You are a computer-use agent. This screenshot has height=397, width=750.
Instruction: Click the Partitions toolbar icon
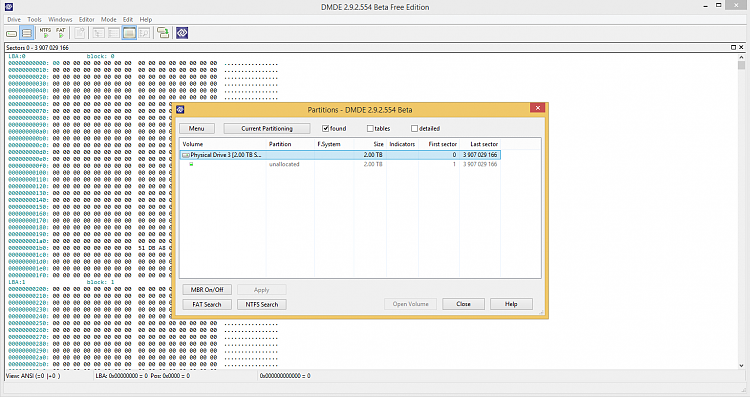tap(27, 33)
